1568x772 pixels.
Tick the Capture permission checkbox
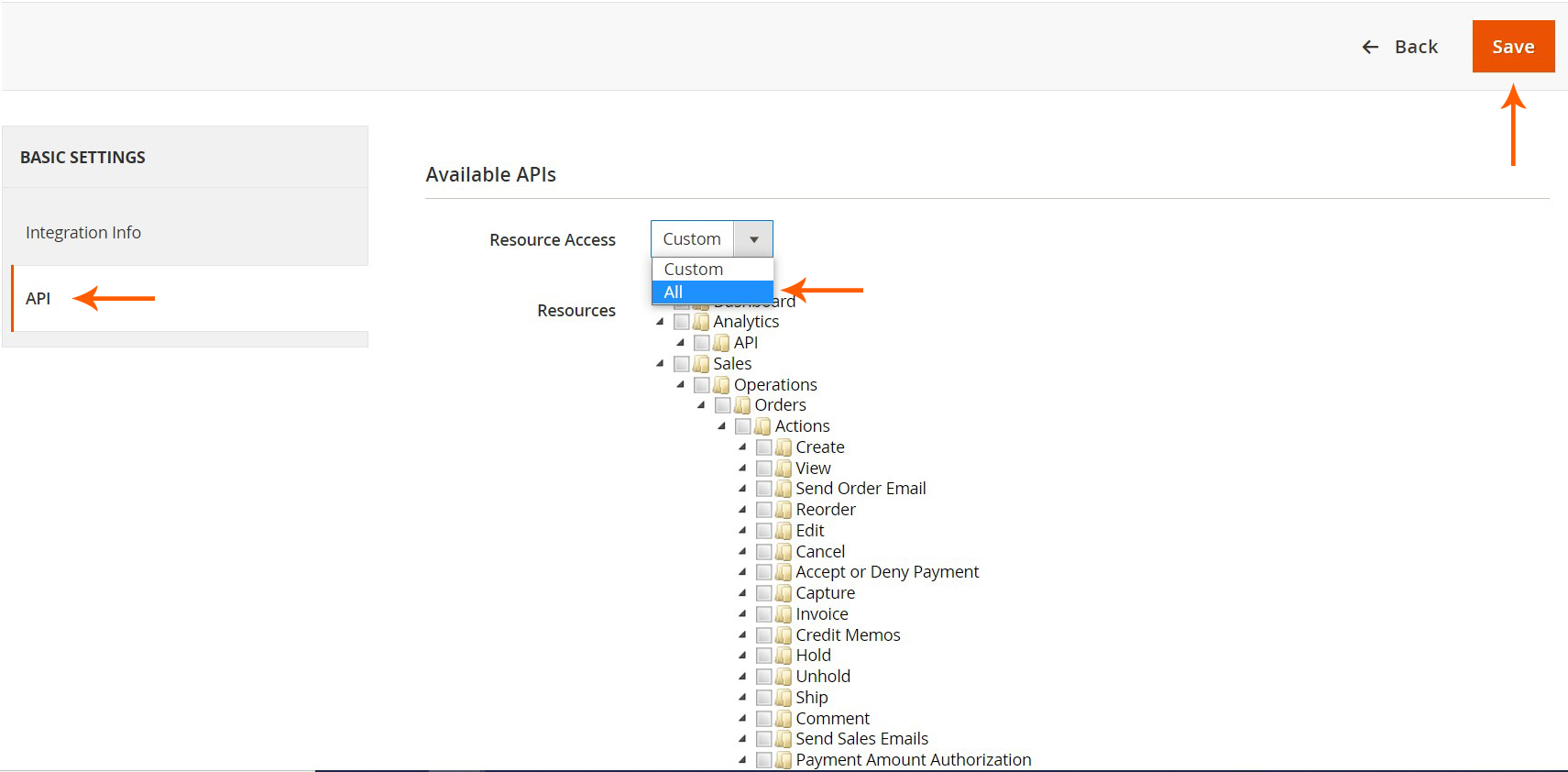point(763,593)
